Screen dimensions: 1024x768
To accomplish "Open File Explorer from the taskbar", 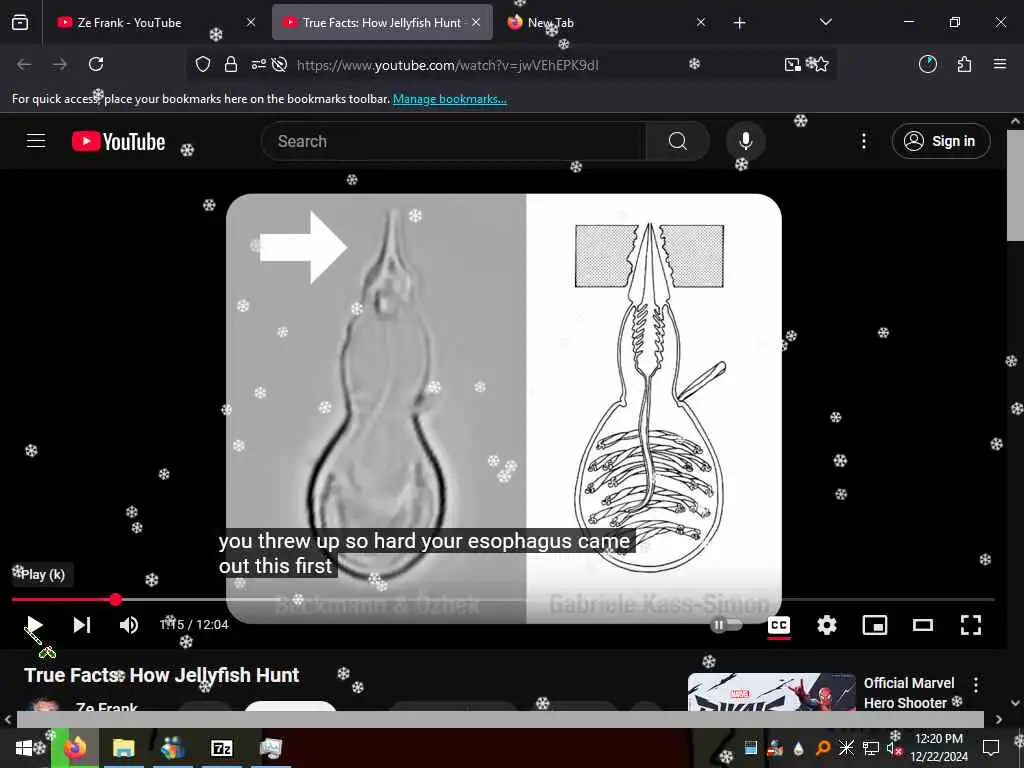I will pos(123,748).
